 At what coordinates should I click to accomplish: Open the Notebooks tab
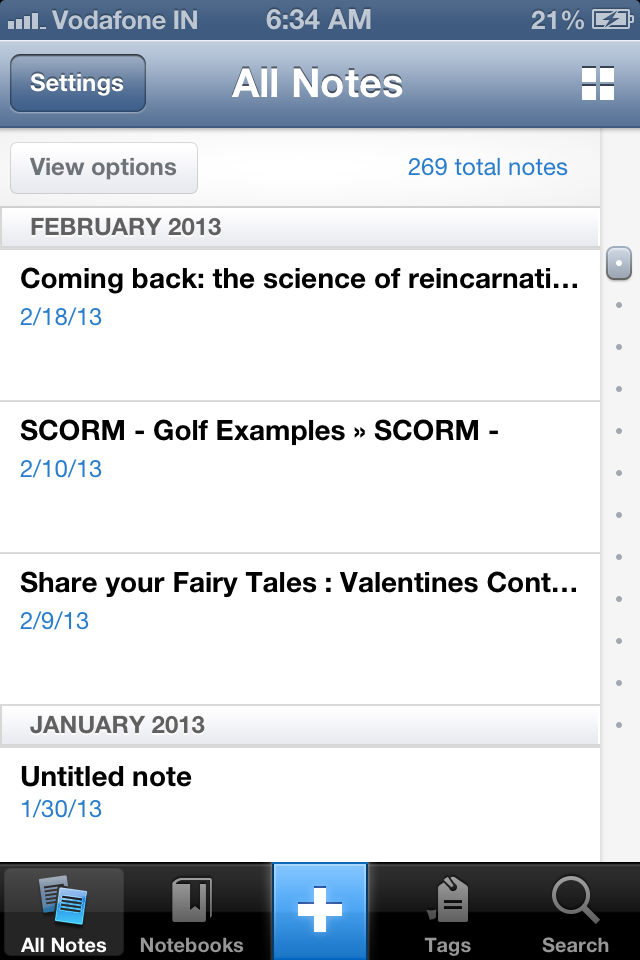192,913
